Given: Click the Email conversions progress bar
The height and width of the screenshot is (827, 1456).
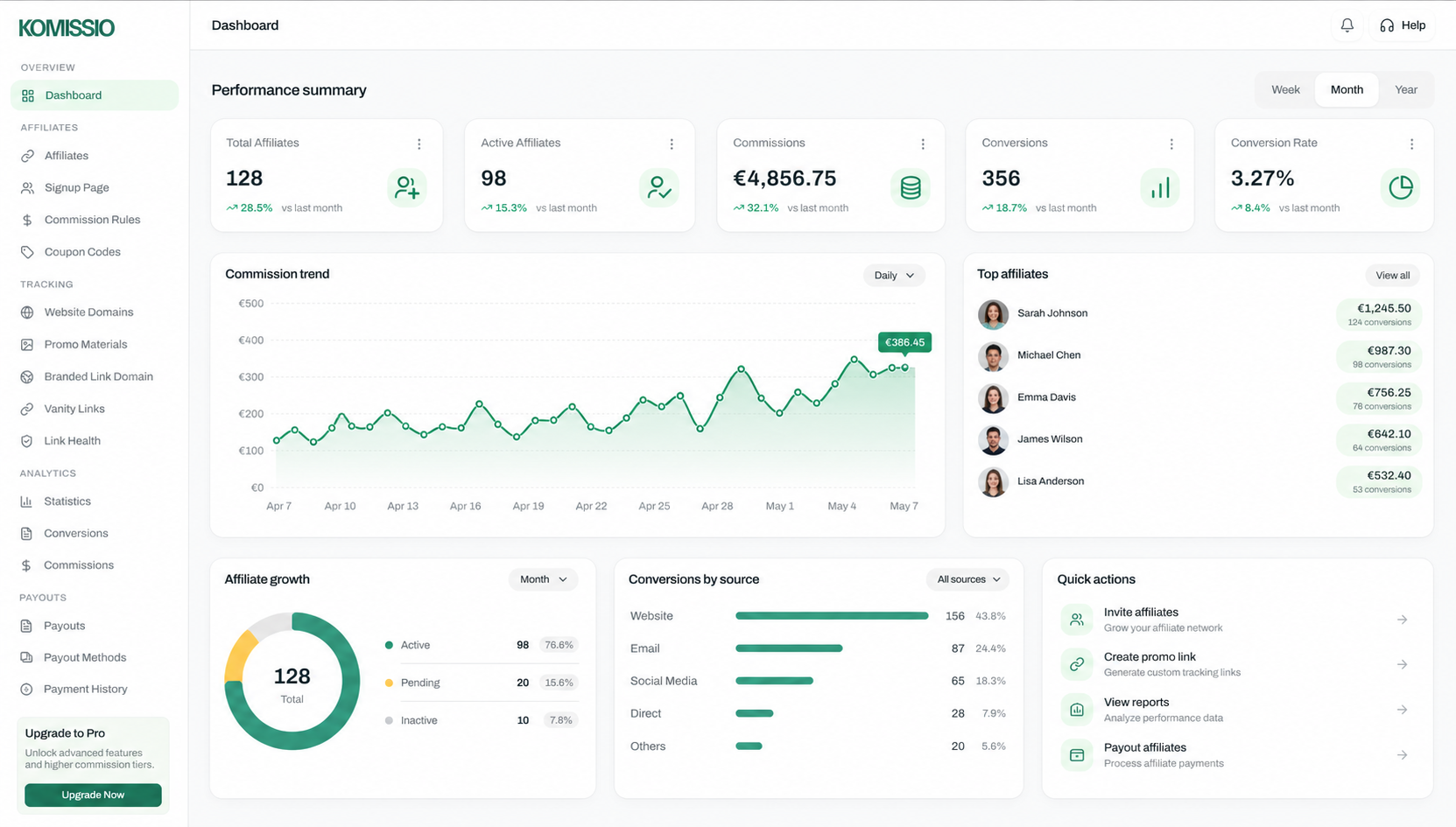Looking at the screenshot, I should [x=789, y=648].
